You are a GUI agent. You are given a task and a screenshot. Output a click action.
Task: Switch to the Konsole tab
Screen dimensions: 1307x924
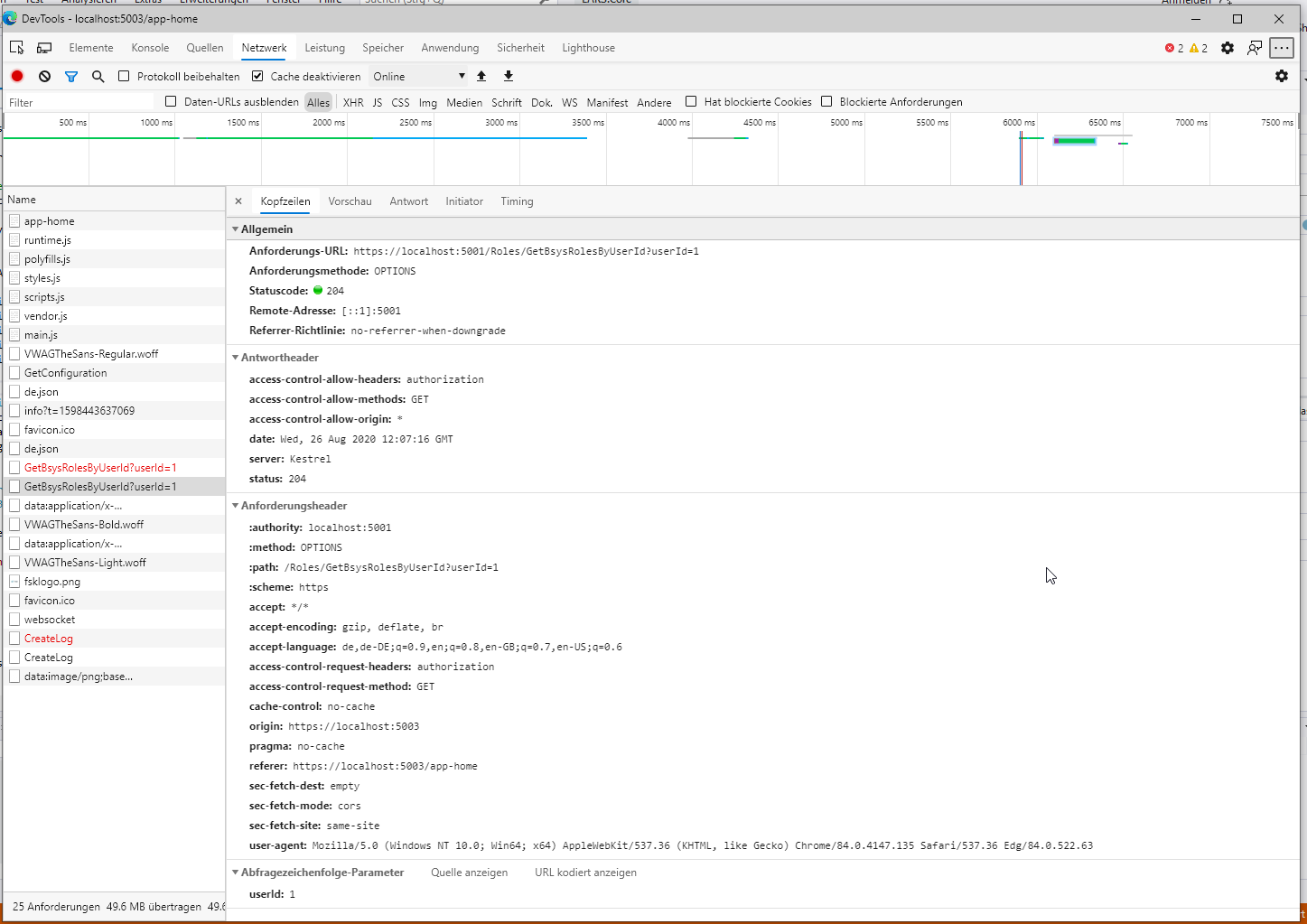(x=149, y=47)
